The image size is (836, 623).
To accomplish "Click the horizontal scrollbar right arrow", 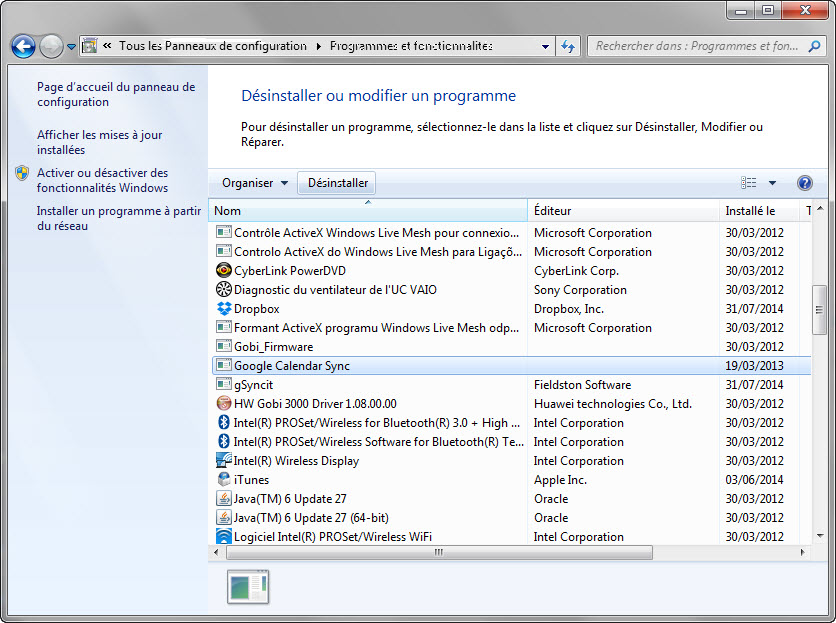I will pos(802,552).
